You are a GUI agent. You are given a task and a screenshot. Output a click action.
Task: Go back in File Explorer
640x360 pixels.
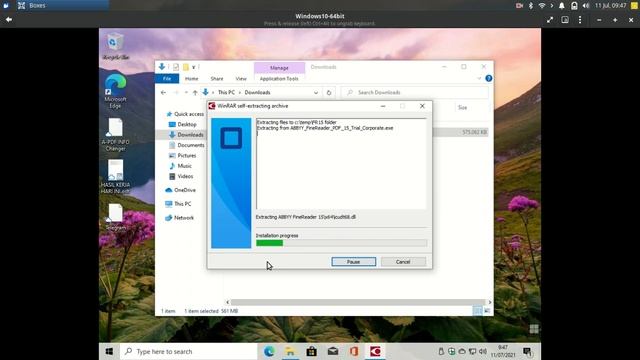coord(163,93)
